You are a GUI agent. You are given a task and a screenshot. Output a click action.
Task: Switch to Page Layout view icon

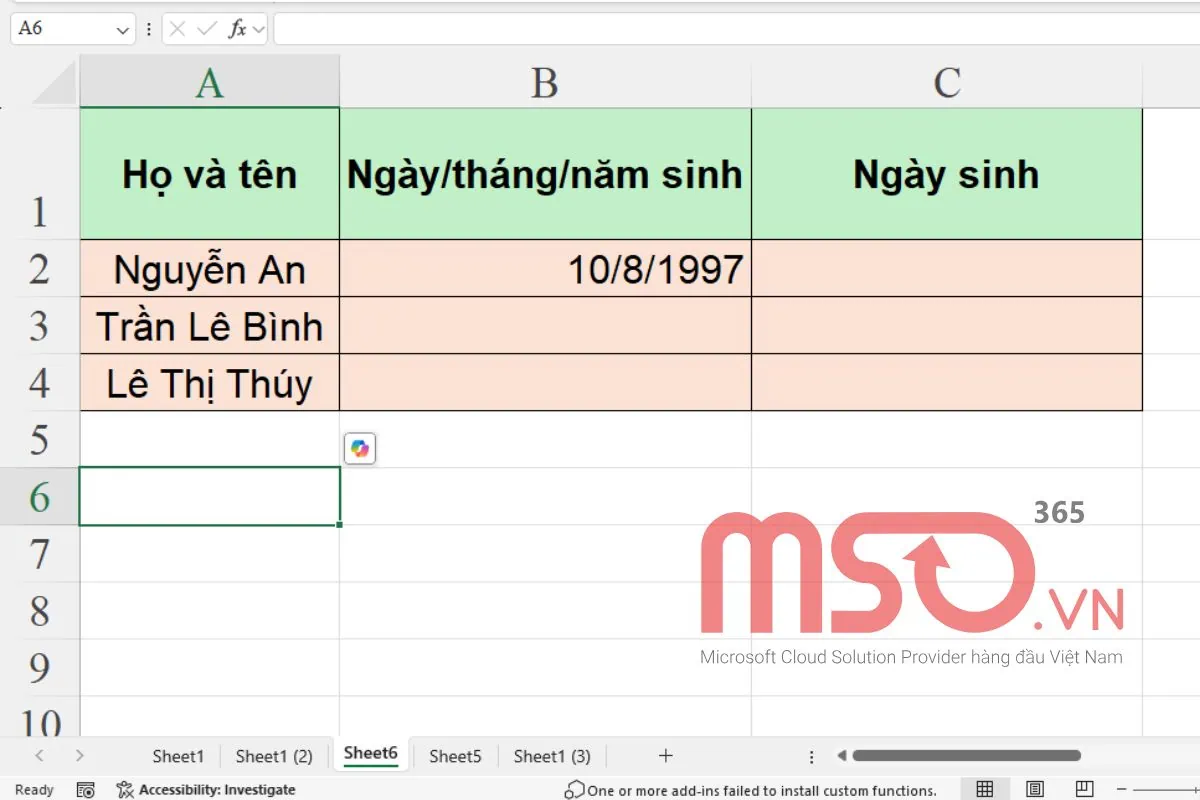pos(1035,788)
